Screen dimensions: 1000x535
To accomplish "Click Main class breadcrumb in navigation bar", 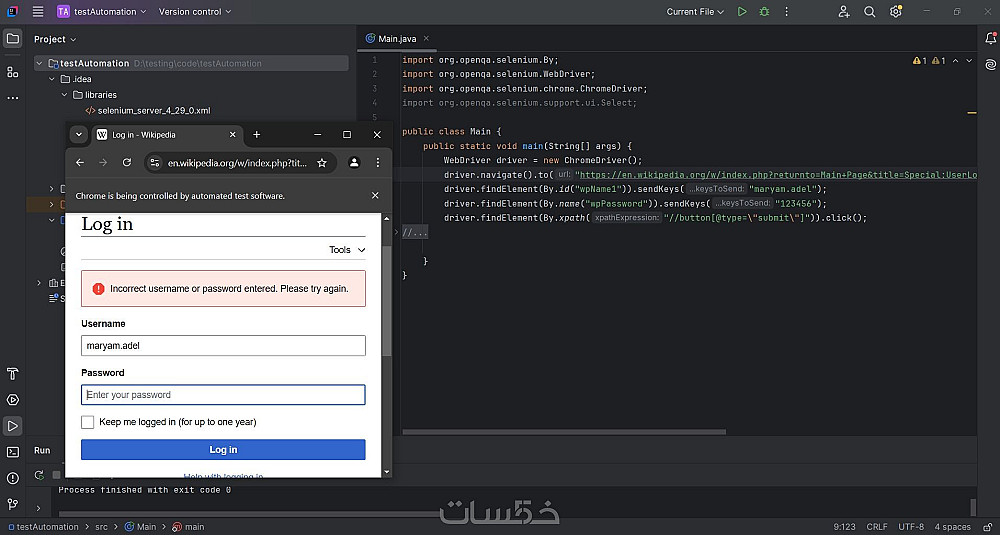I will tap(140, 527).
